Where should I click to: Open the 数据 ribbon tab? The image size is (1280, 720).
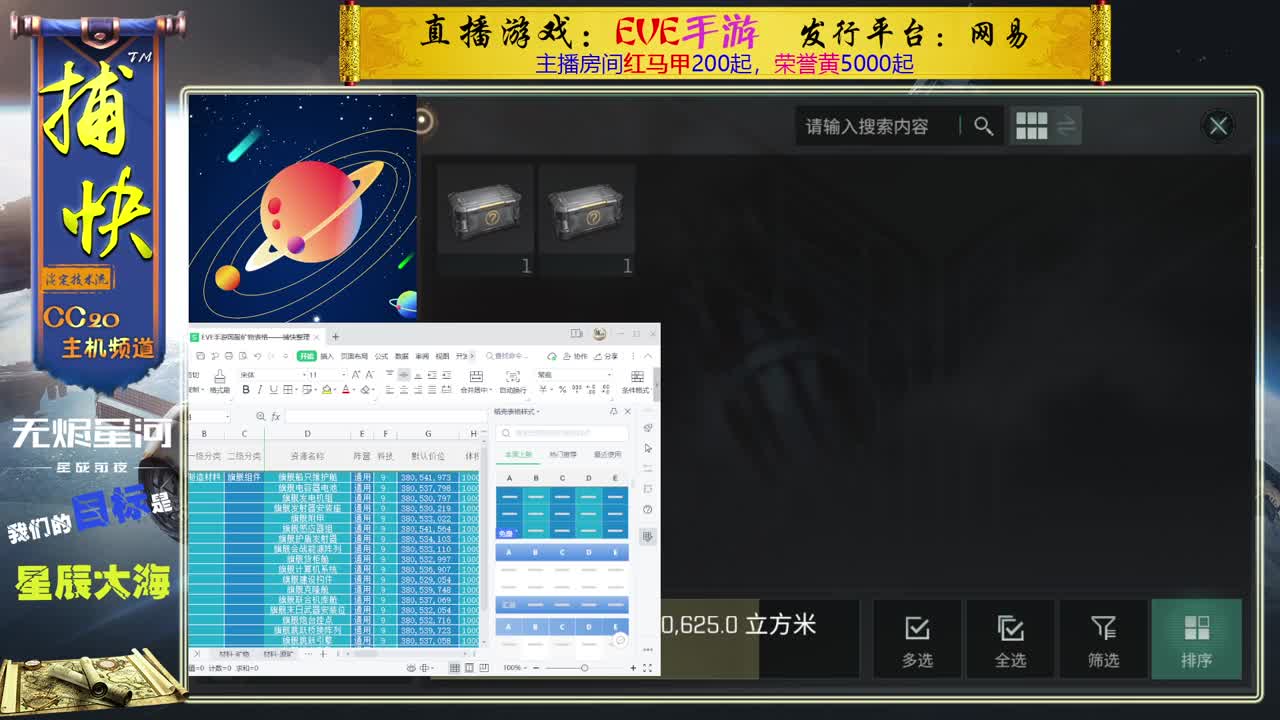click(x=402, y=356)
